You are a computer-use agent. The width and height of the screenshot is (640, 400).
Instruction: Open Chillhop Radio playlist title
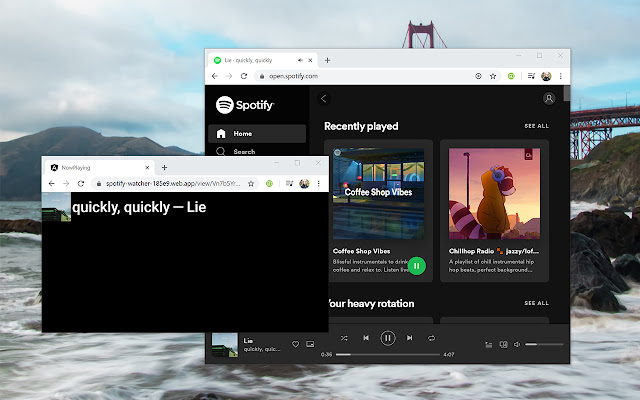pos(494,251)
